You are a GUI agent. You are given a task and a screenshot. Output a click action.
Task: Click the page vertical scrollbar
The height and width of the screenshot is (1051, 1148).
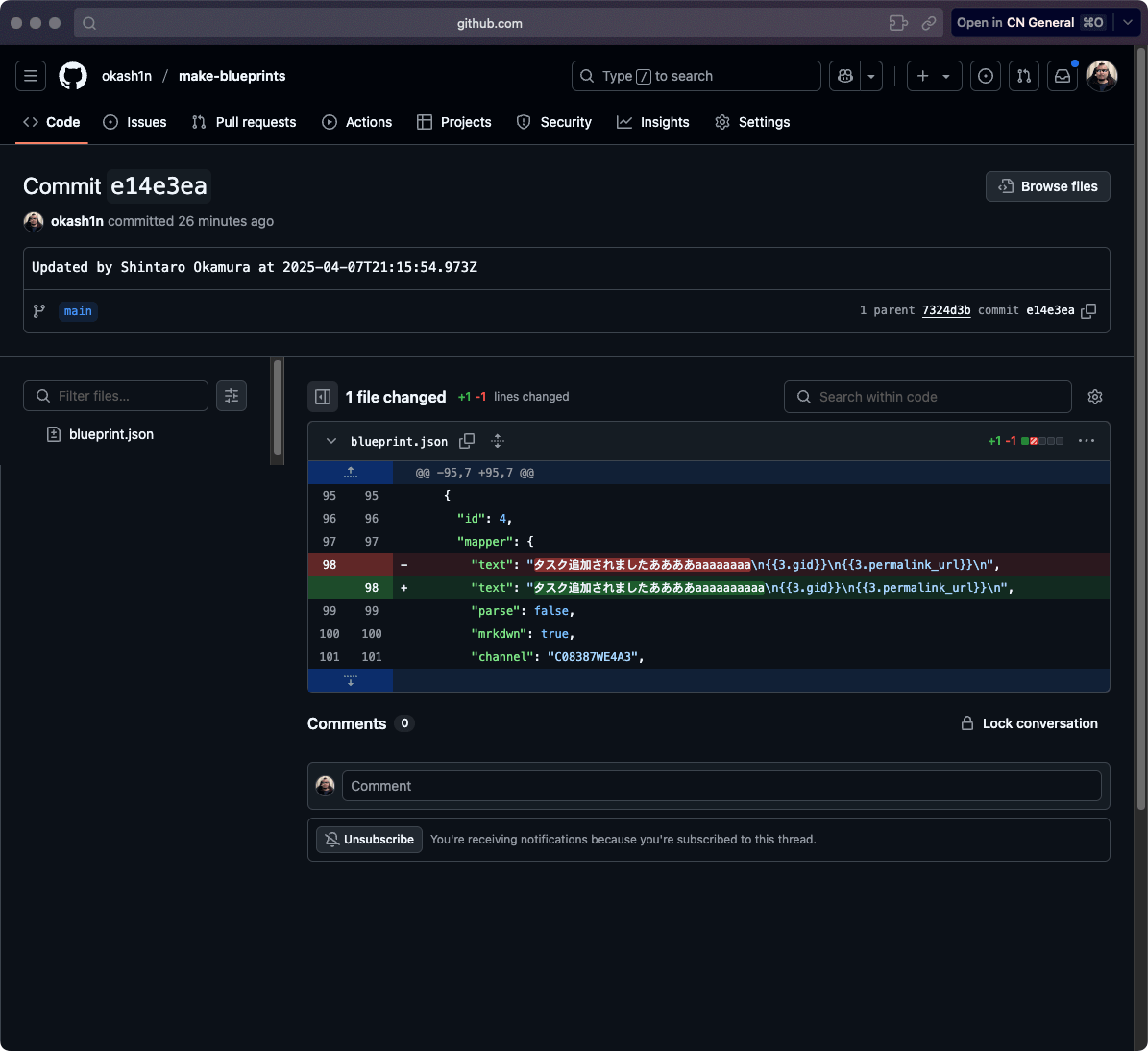tap(1140, 480)
